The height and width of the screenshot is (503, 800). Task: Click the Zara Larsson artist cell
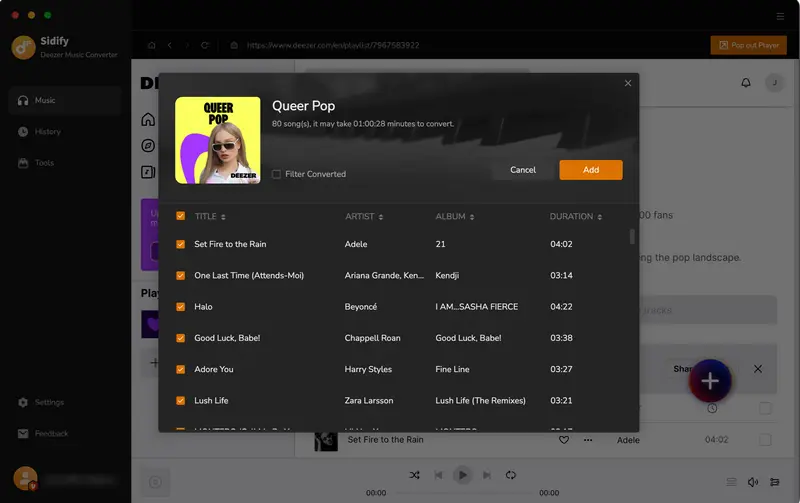tap(369, 400)
